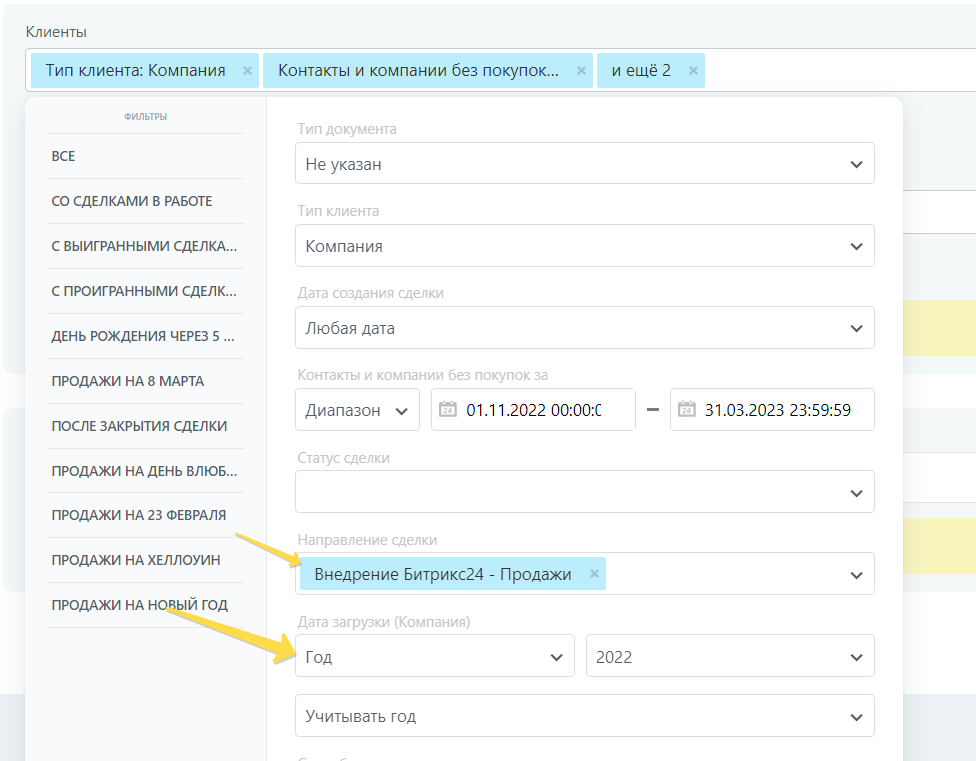Screen dimensions: 976x761
Task: Open the 'Диапазон' period type dropdown
Action: click(x=357, y=410)
